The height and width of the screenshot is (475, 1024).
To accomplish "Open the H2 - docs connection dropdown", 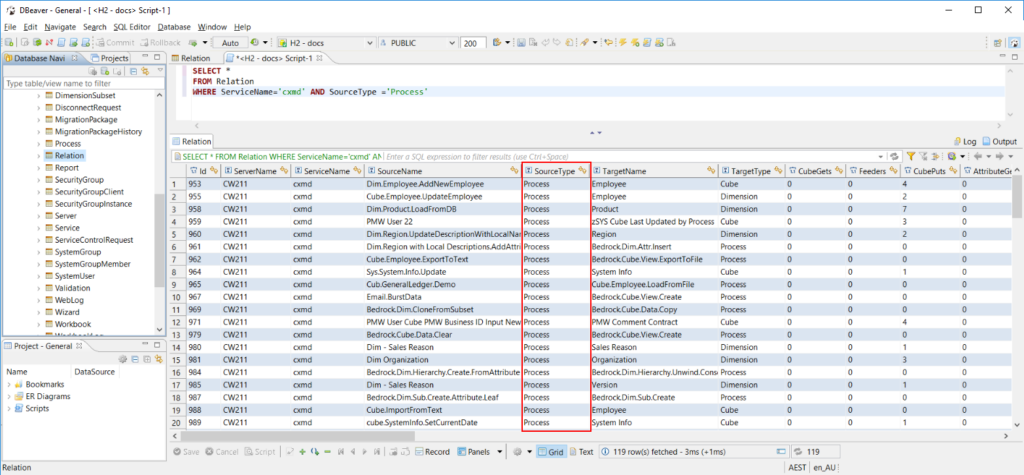I will coord(369,43).
